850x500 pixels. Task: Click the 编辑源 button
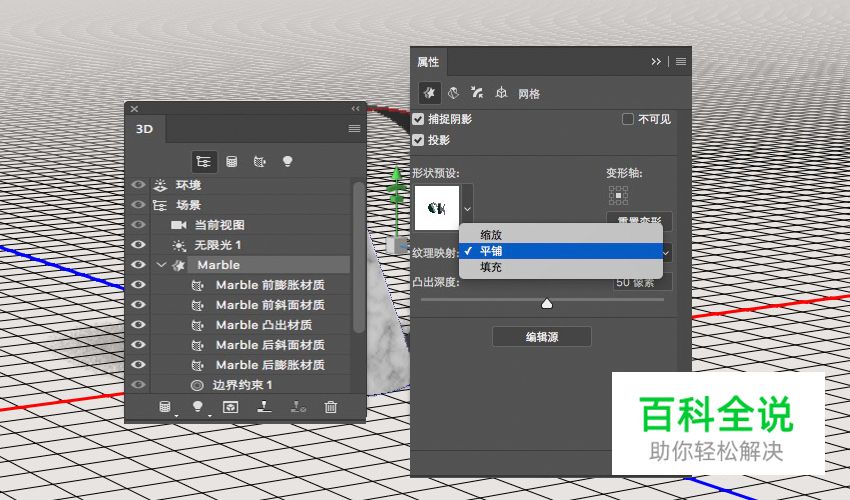point(542,337)
